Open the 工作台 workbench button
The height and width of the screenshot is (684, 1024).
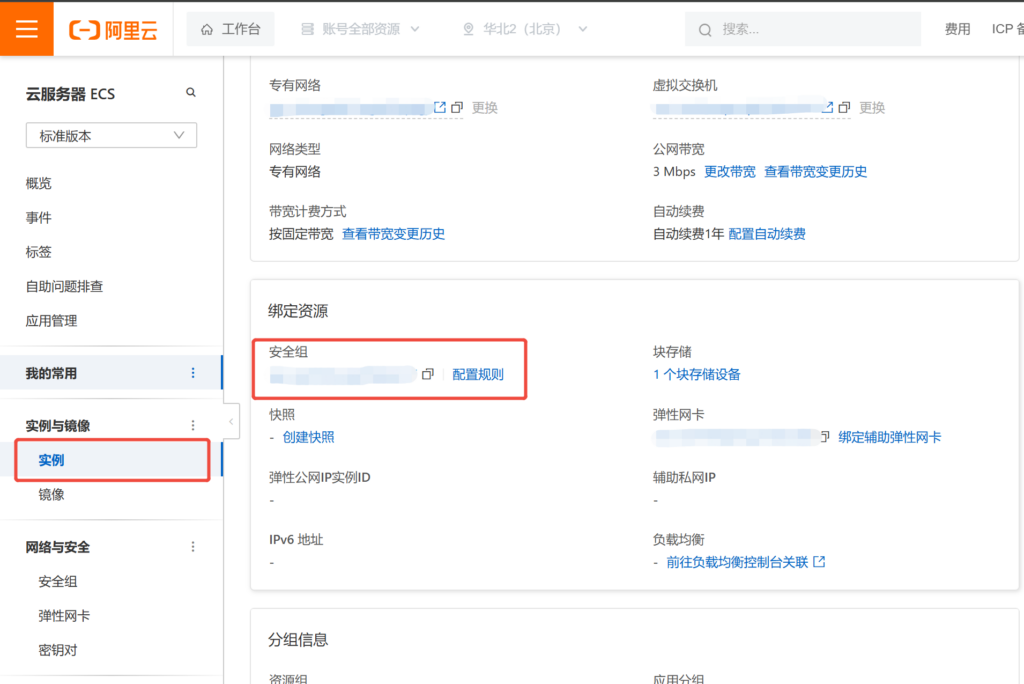click(x=231, y=30)
